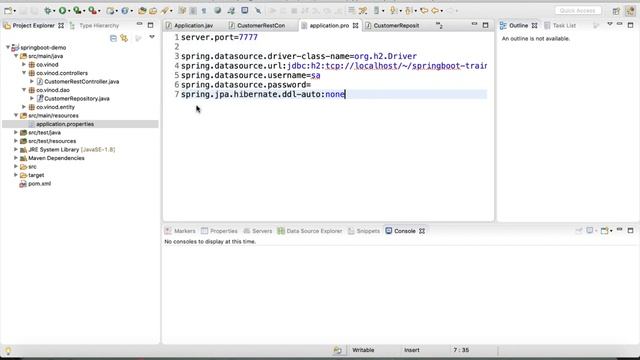The height and width of the screenshot is (360, 640).
Task: Click inside the Quick Access field
Action: [x=578, y=11]
